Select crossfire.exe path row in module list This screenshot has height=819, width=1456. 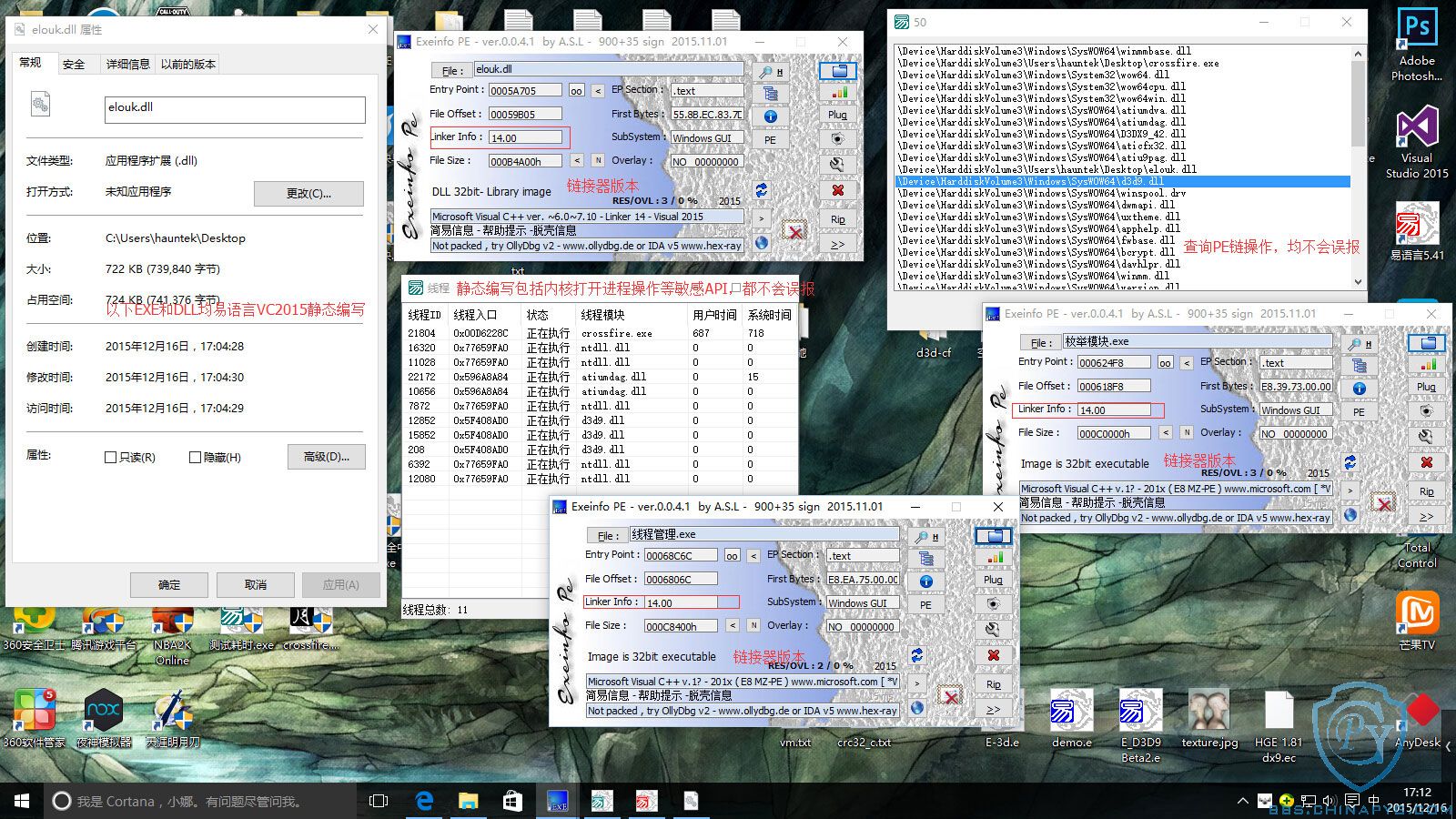click(x=1122, y=63)
